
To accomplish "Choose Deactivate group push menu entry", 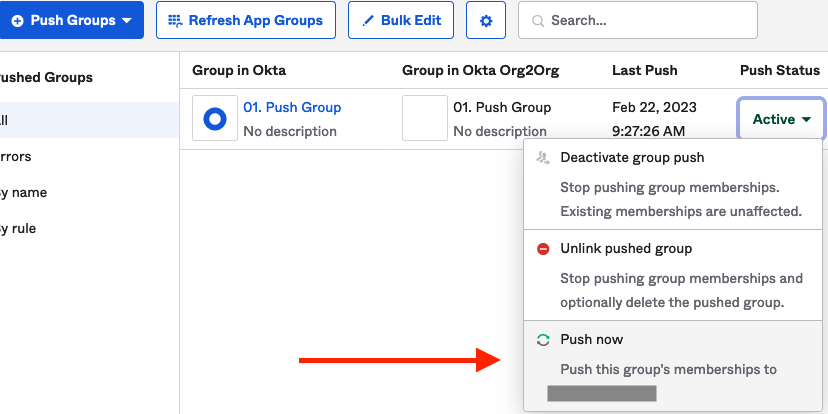I will [x=674, y=184].
